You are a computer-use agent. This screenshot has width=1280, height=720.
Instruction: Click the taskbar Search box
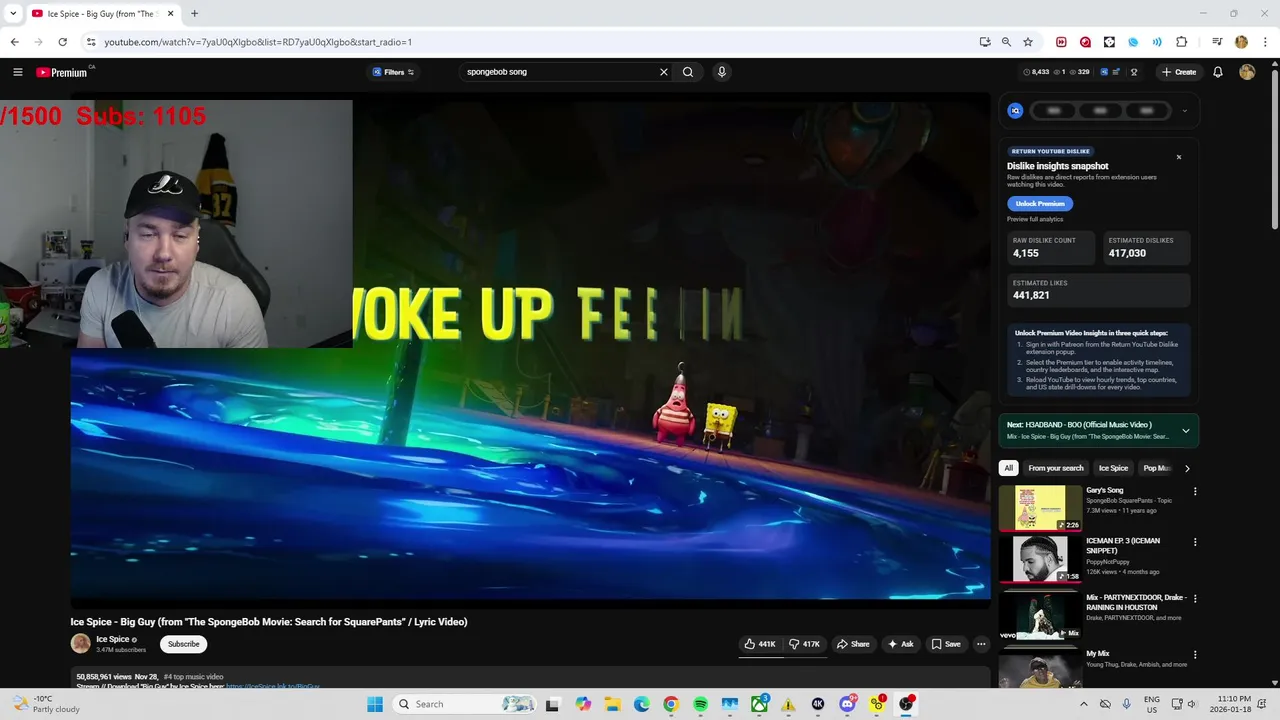point(466,704)
